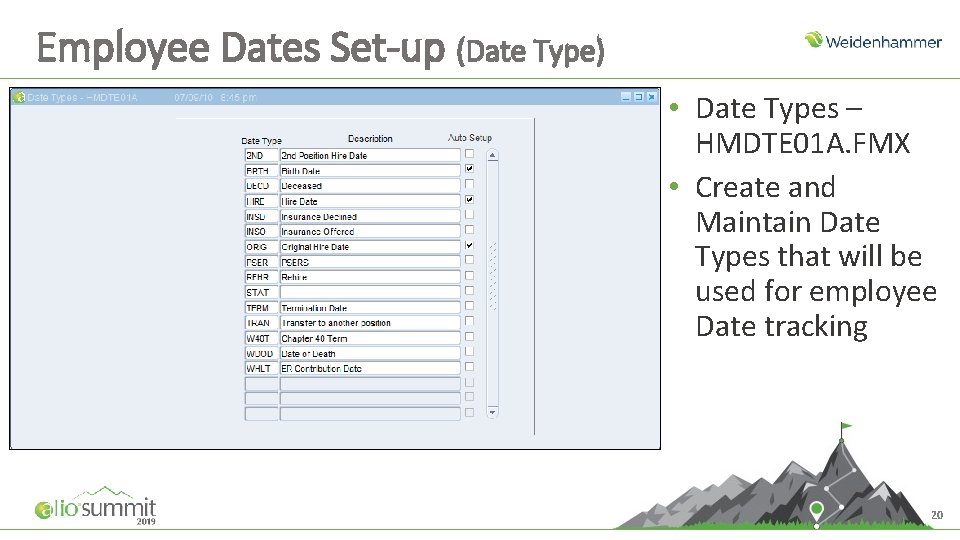
Task: Select the WHLT date type field
Action: point(261,368)
